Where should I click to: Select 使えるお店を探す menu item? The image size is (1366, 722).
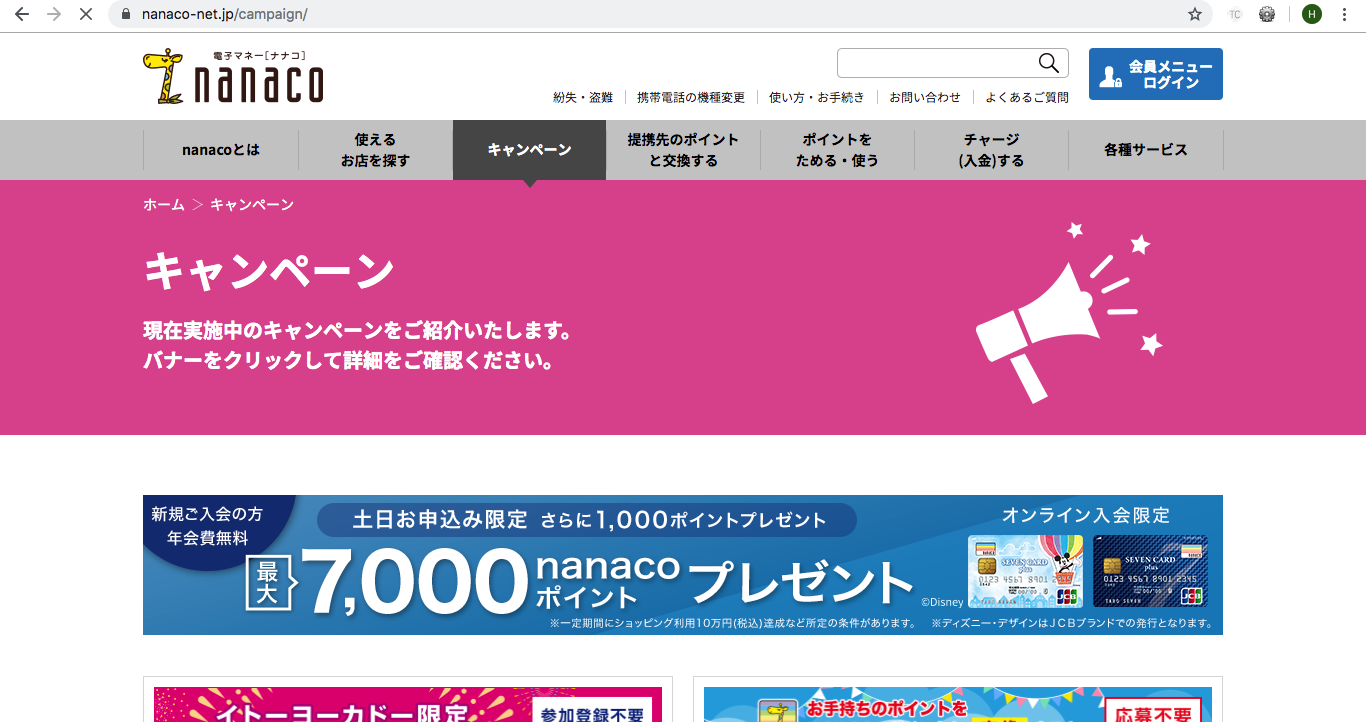pyautogui.click(x=375, y=150)
